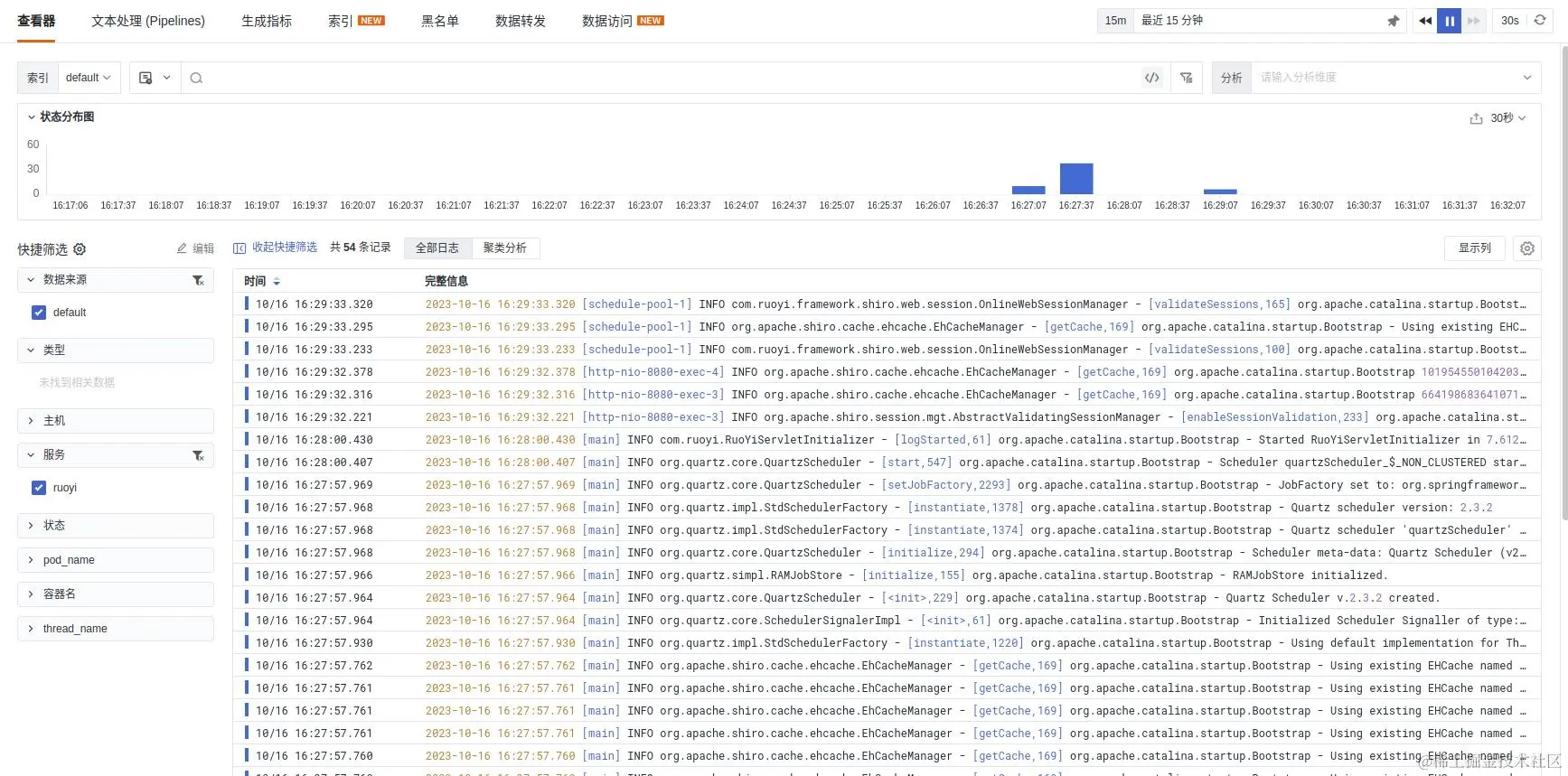
Task: Clear the 数据来源 filter
Action: (198, 280)
